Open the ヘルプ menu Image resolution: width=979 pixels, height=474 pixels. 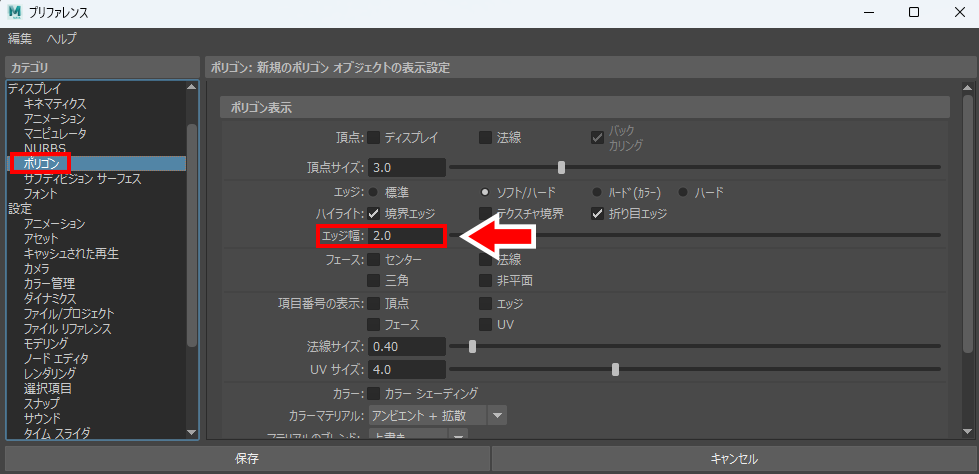[x=61, y=39]
